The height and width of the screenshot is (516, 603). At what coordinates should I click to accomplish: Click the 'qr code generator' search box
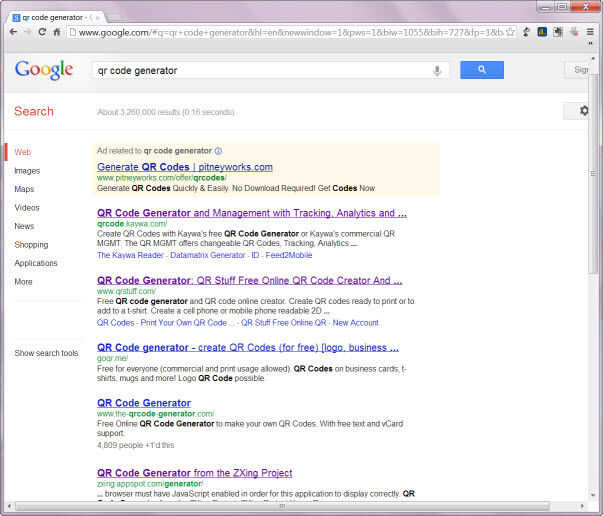coord(262,71)
